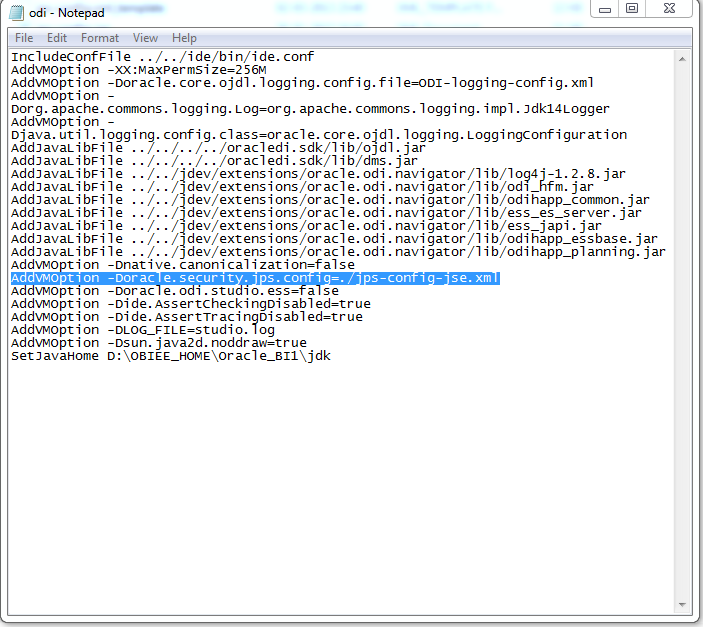
Task: Click the AssertCheckingDisabled=true line
Action: pyautogui.click(x=191, y=304)
